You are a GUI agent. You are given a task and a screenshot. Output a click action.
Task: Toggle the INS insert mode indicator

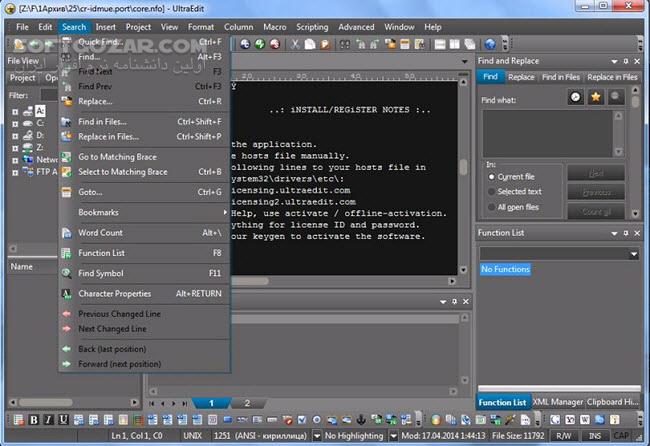[x=595, y=436]
